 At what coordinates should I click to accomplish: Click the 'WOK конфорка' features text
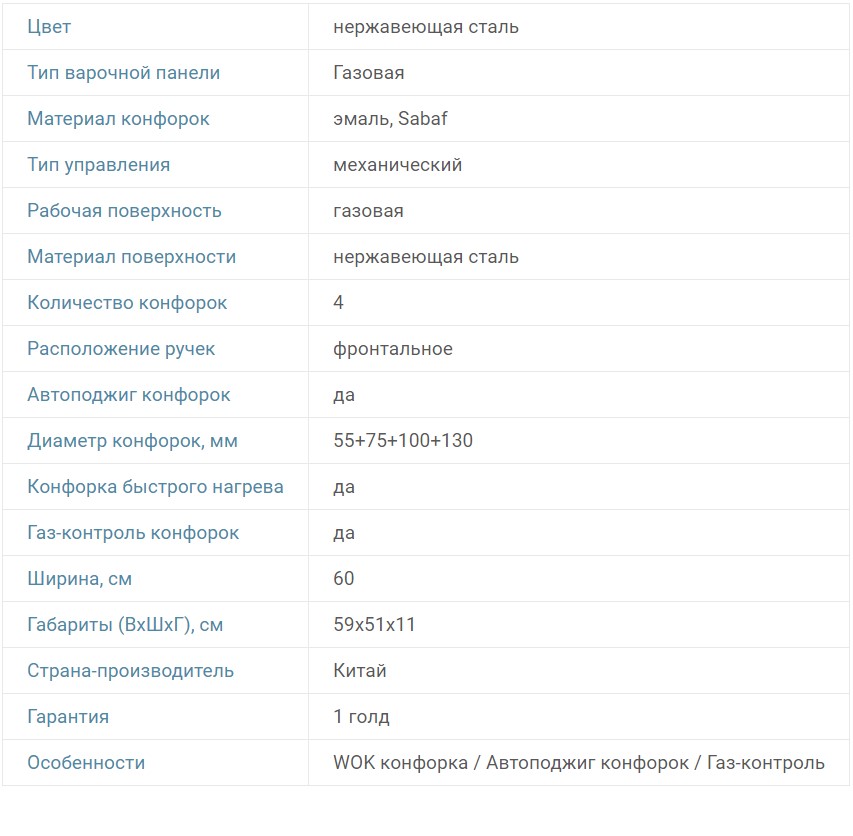[400, 763]
